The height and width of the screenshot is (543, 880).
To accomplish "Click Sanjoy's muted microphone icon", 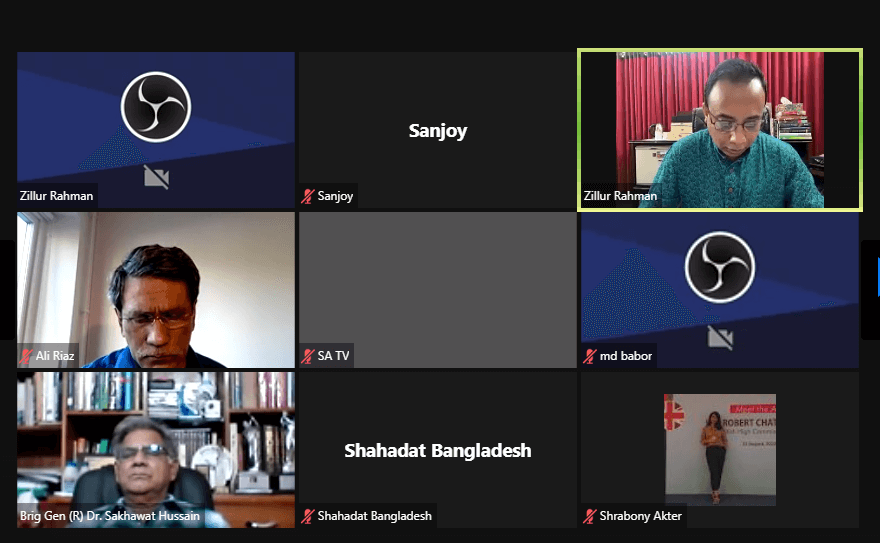I will coord(308,196).
